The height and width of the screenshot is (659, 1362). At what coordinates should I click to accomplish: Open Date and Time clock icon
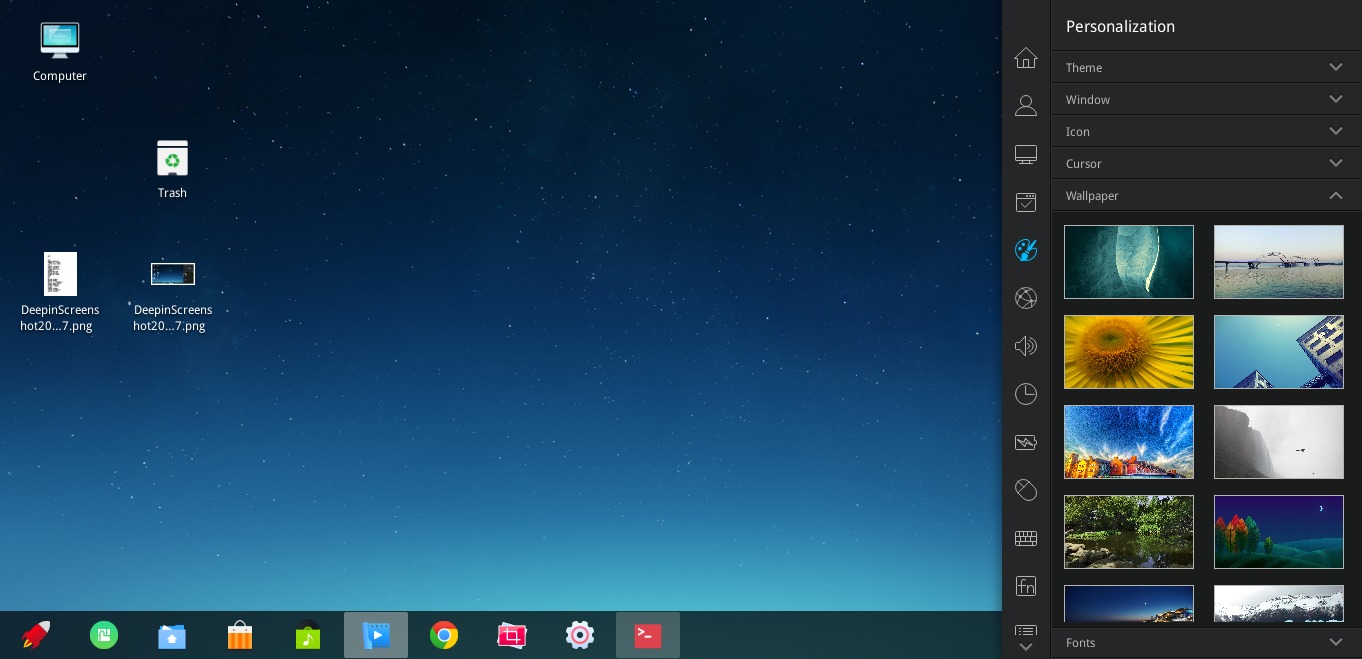(1025, 394)
